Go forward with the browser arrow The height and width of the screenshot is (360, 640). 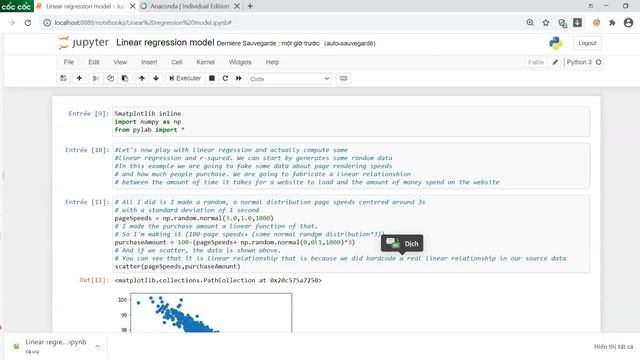pyautogui.click(x=12, y=23)
